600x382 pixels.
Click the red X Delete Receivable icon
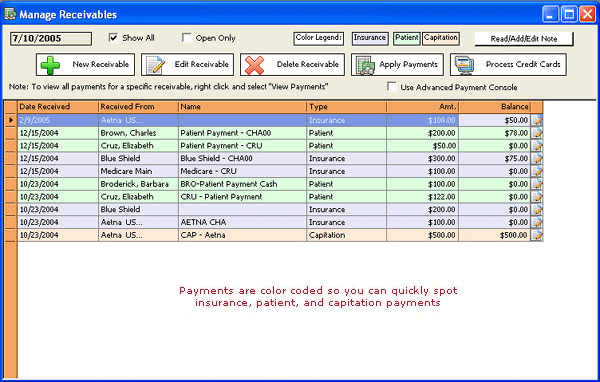[x=254, y=65]
